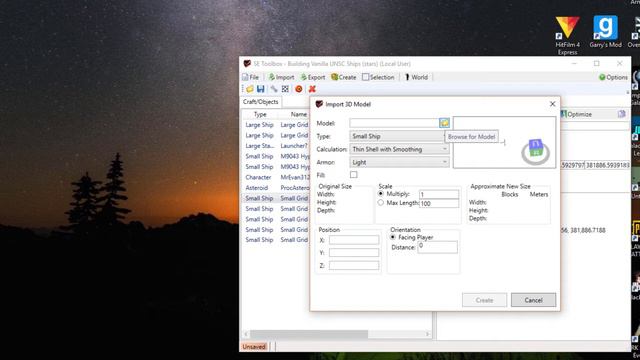Select the Character row in list

(x=276, y=177)
